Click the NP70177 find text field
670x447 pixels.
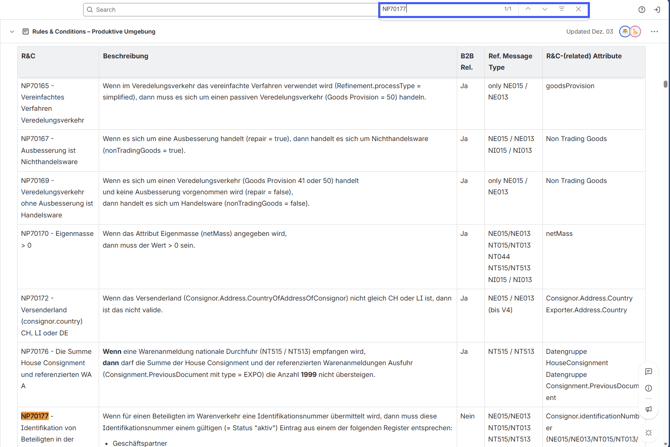(x=440, y=9)
